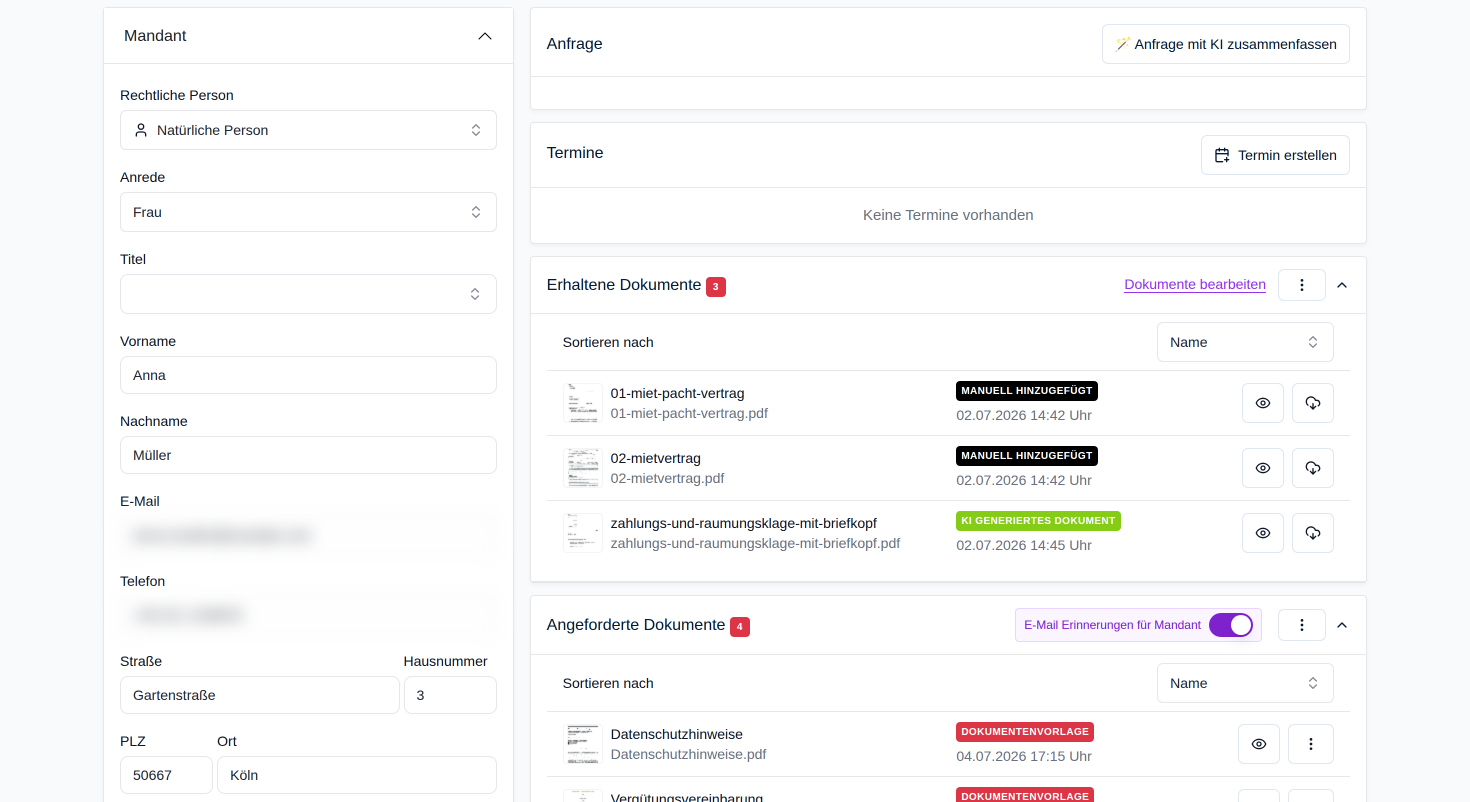1470x802 pixels.
Task: Open the Anrede dropdown showing Frau
Action: coord(308,212)
